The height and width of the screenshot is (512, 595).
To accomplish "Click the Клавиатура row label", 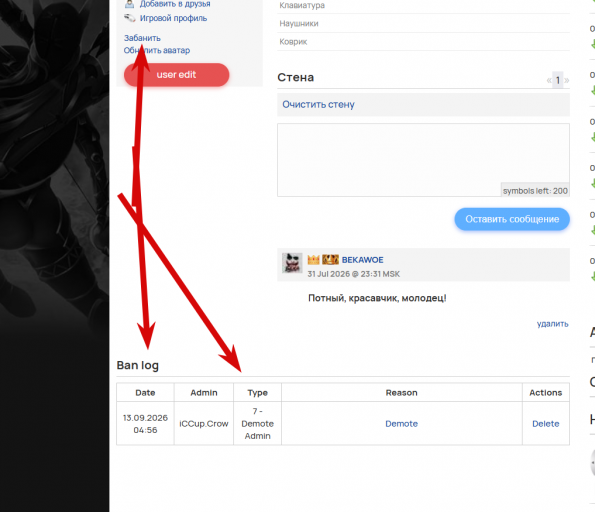I will click(x=302, y=5).
